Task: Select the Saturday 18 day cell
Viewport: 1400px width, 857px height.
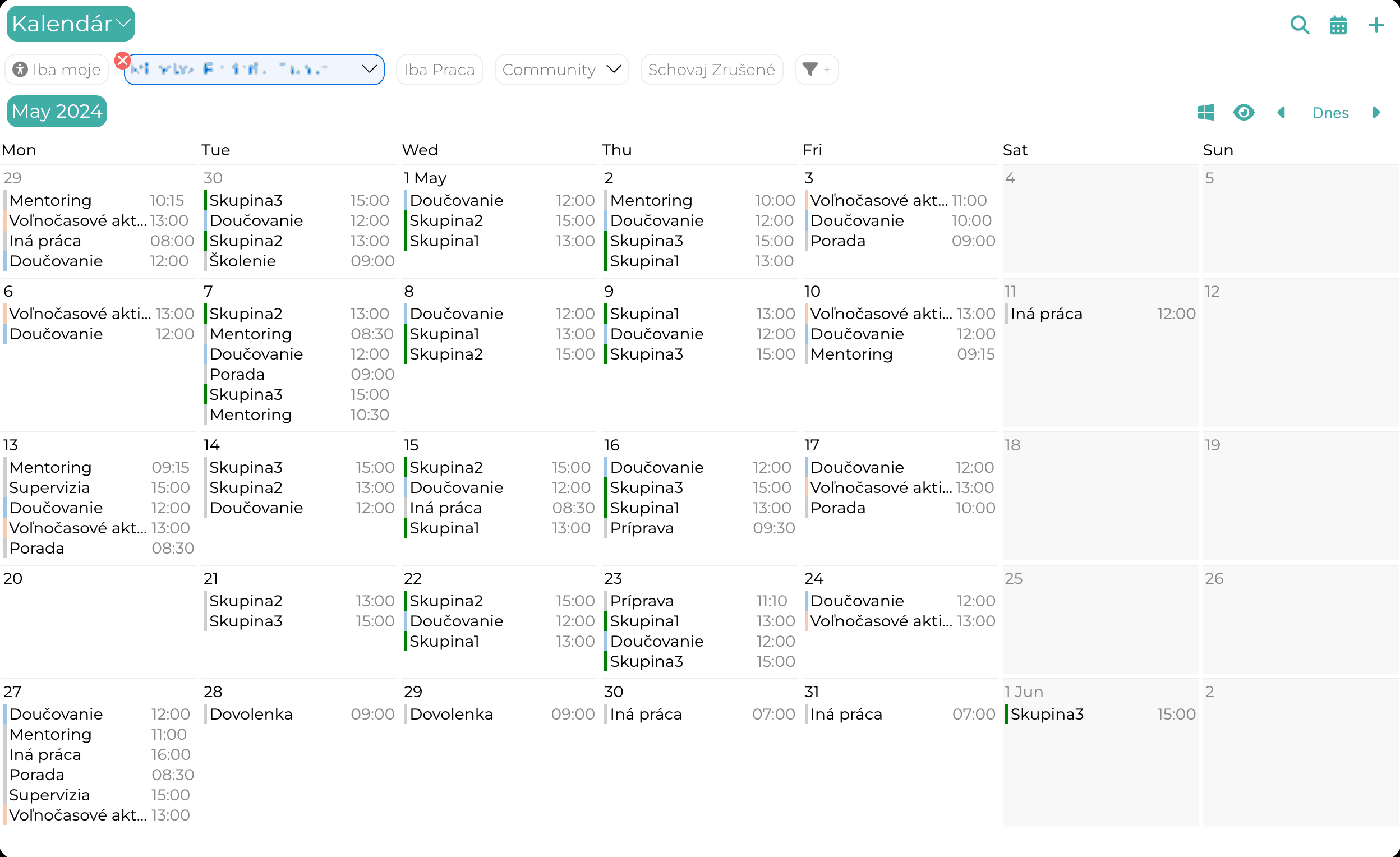Action: pos(1100,496)
